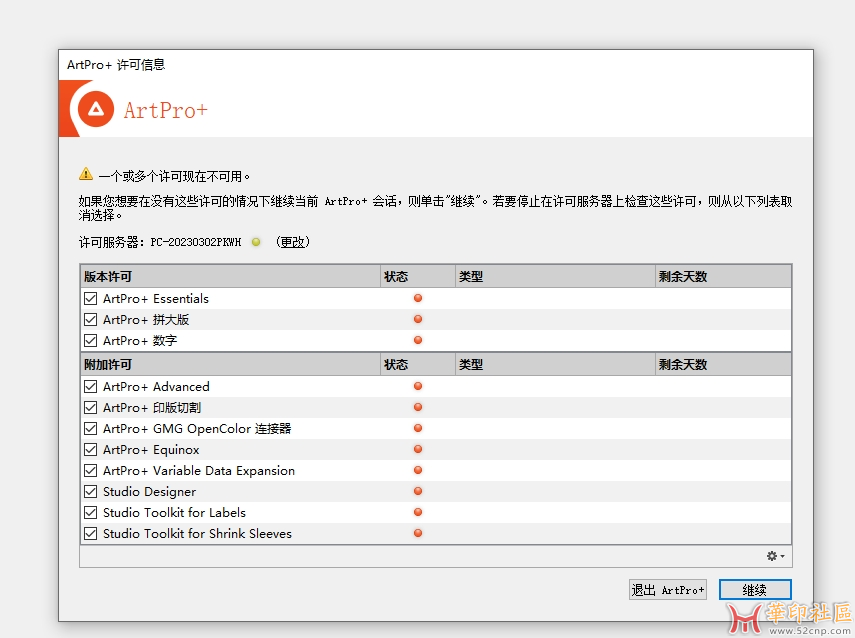Select the ArtPro+ 数字 row label
This screenshot has height=638, width=855.
pos(140,341)
